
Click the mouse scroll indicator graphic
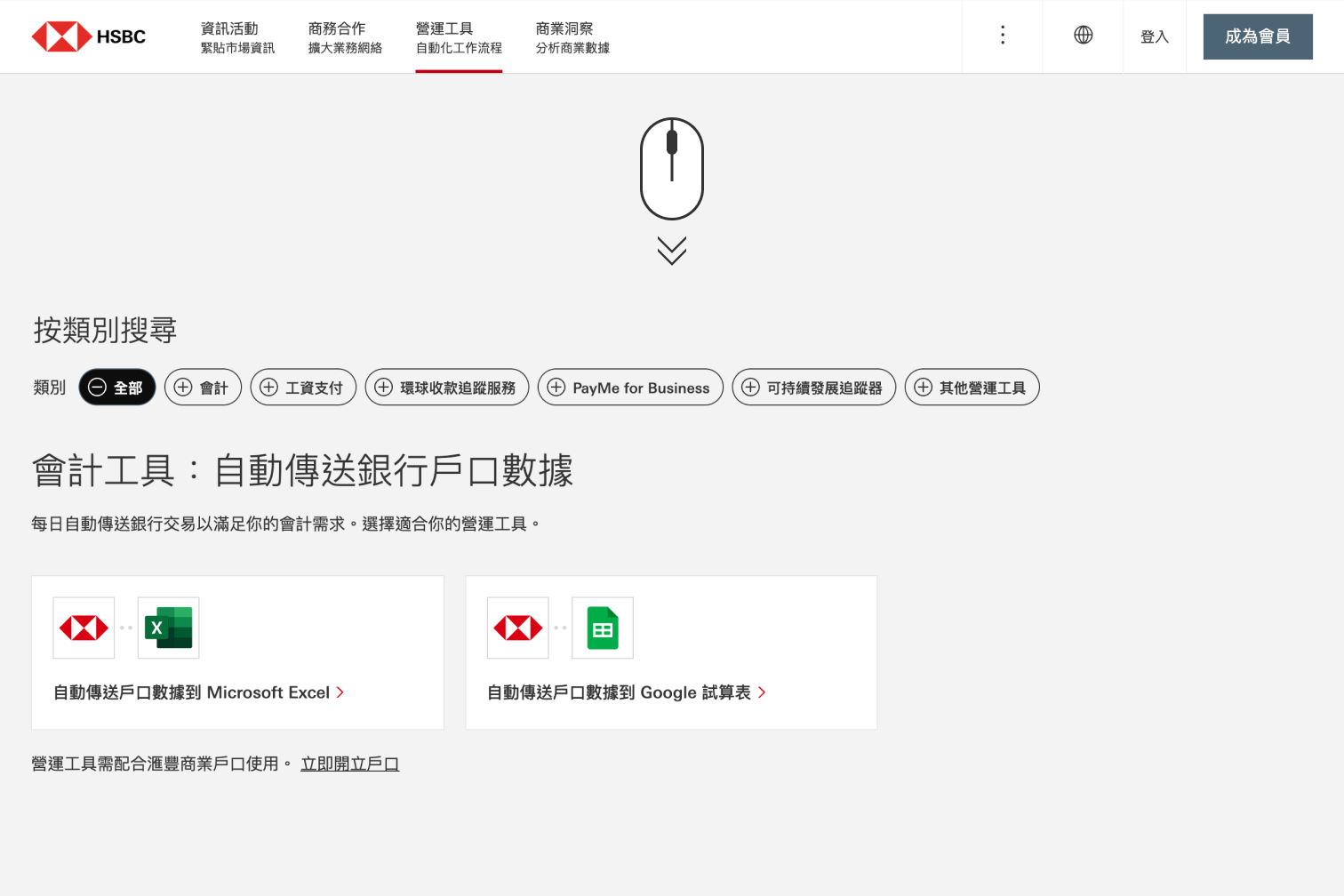point(672,167)
